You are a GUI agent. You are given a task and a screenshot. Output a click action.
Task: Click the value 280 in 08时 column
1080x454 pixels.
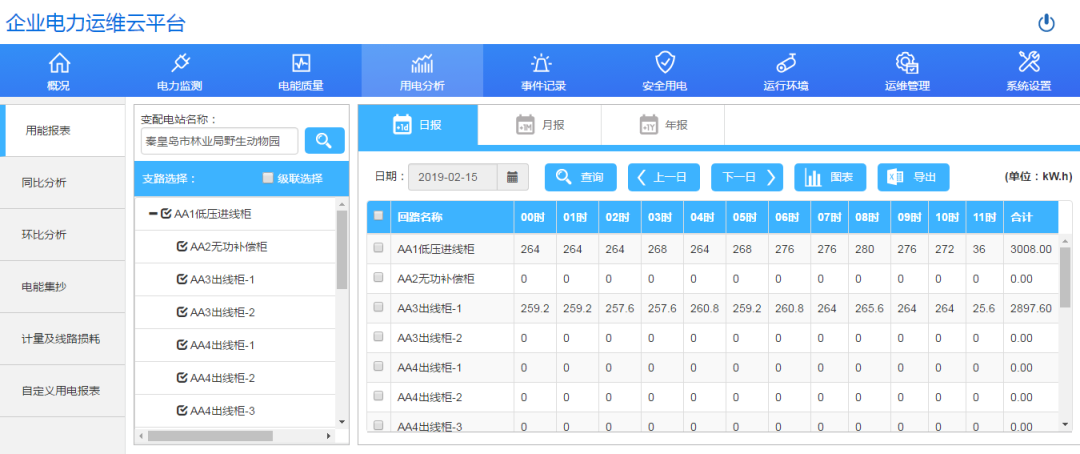click(864, 249)
